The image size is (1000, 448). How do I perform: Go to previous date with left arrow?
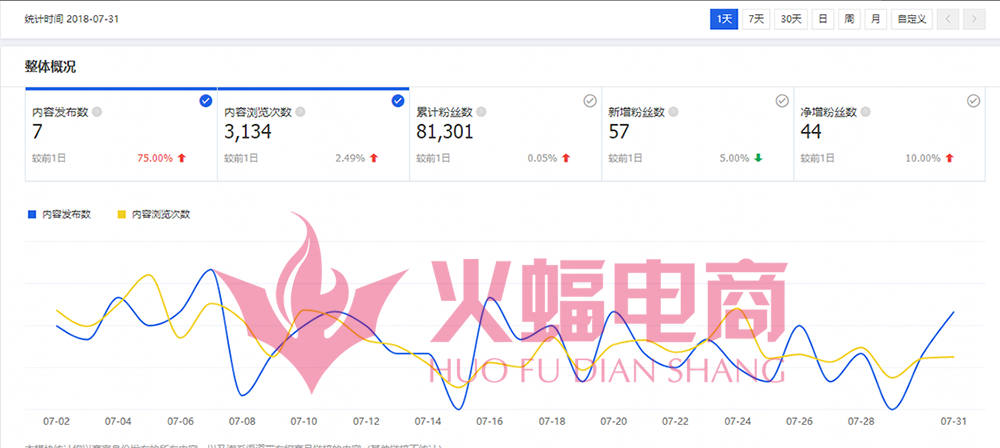948,19
